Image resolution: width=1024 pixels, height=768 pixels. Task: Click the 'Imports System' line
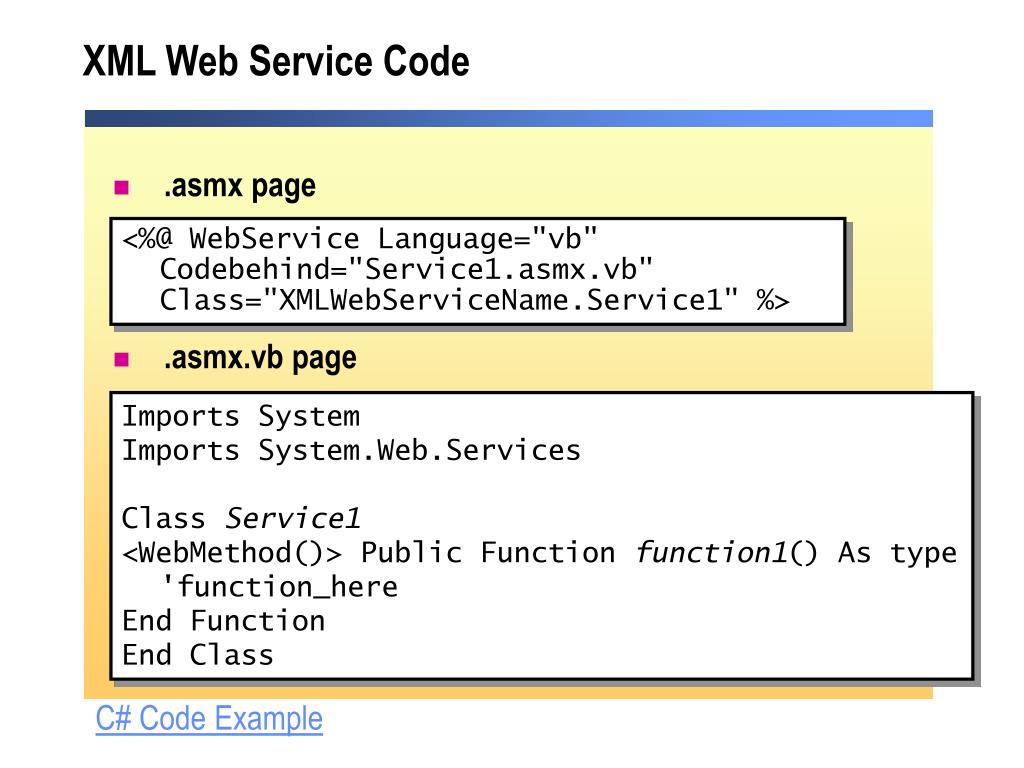[x=241, y=417]
